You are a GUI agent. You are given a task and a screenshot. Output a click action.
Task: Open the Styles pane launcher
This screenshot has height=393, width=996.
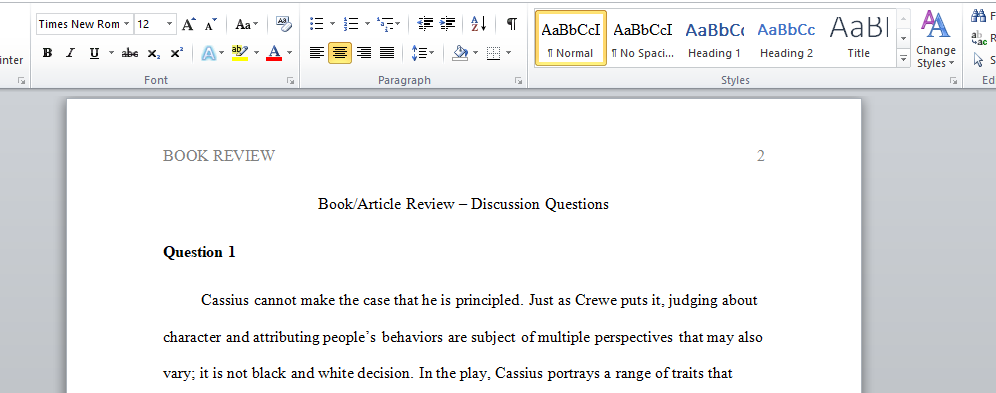coord(953,81)
